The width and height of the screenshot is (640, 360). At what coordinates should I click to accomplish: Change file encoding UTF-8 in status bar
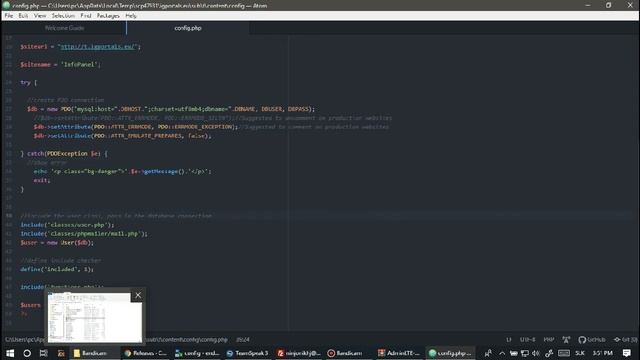pyautogui.click(x=527, y=340)
